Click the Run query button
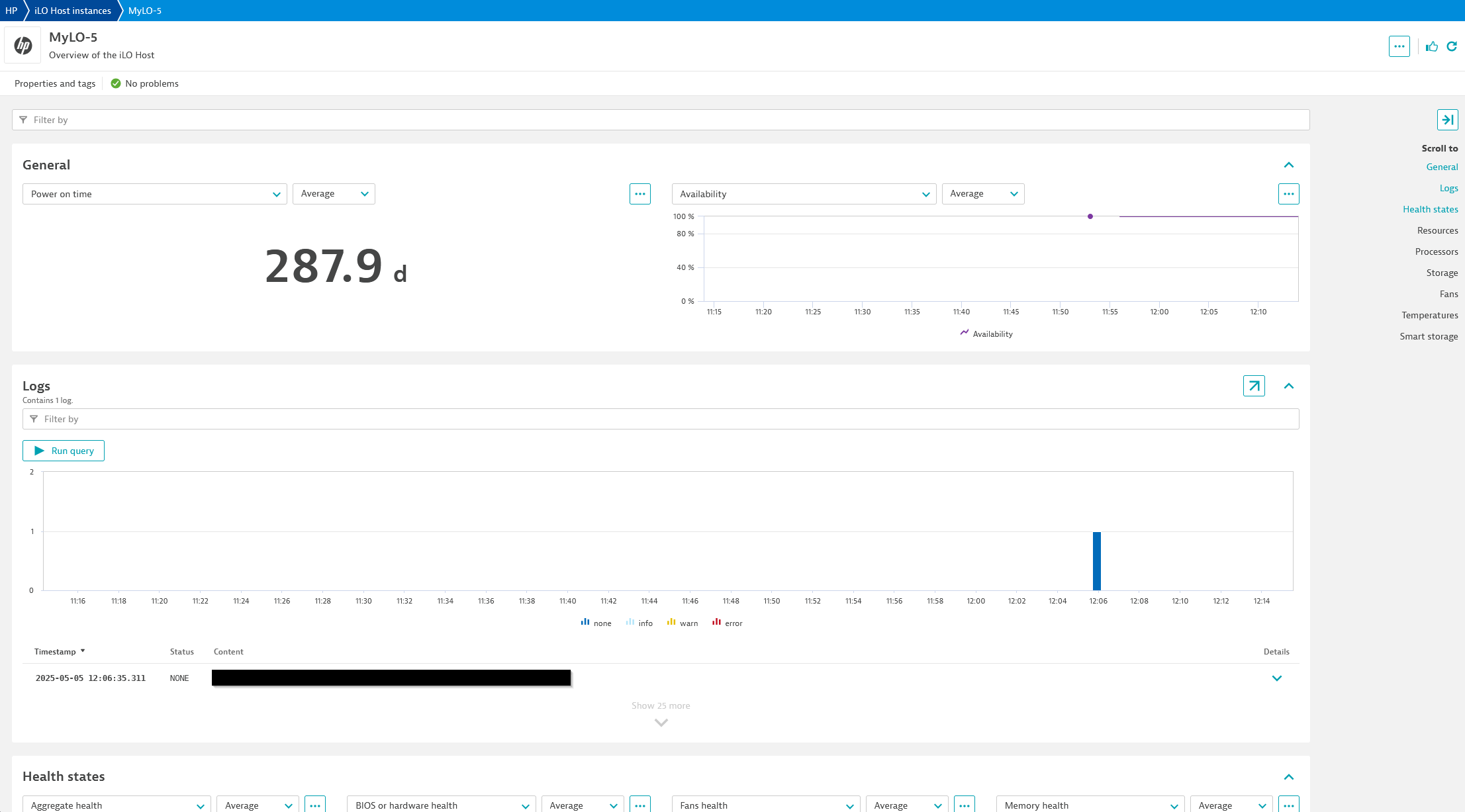The image size is (1465, 812). pos(64,451)
